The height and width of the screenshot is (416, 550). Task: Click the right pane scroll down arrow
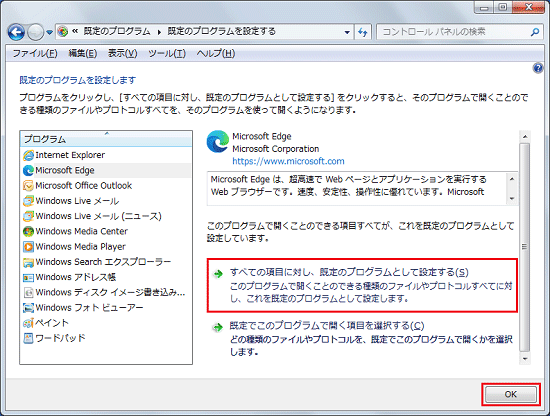[x=525, y=358]
